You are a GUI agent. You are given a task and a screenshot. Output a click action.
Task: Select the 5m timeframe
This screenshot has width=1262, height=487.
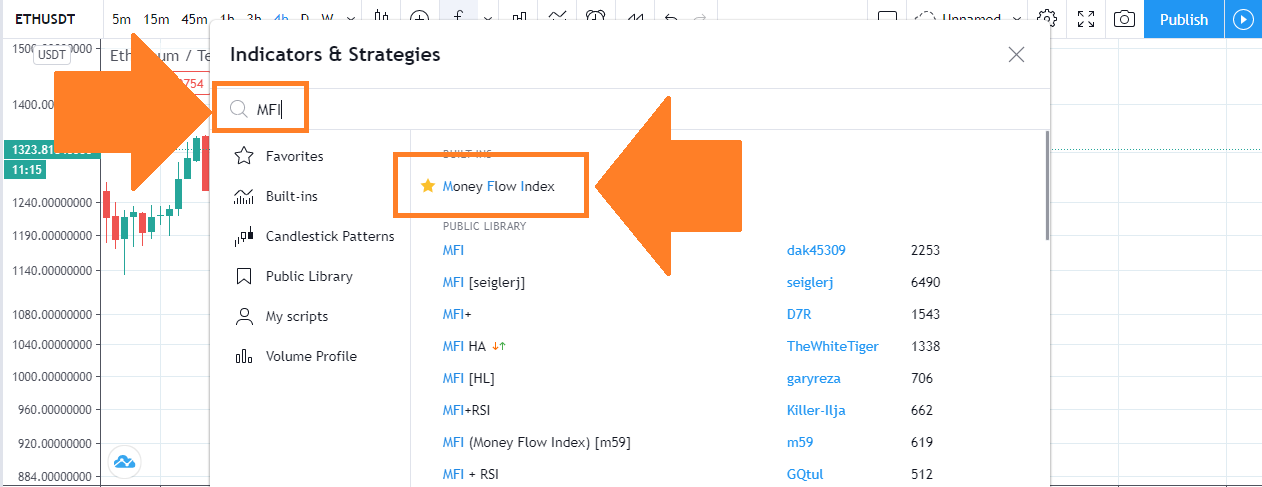click(121, 19)
